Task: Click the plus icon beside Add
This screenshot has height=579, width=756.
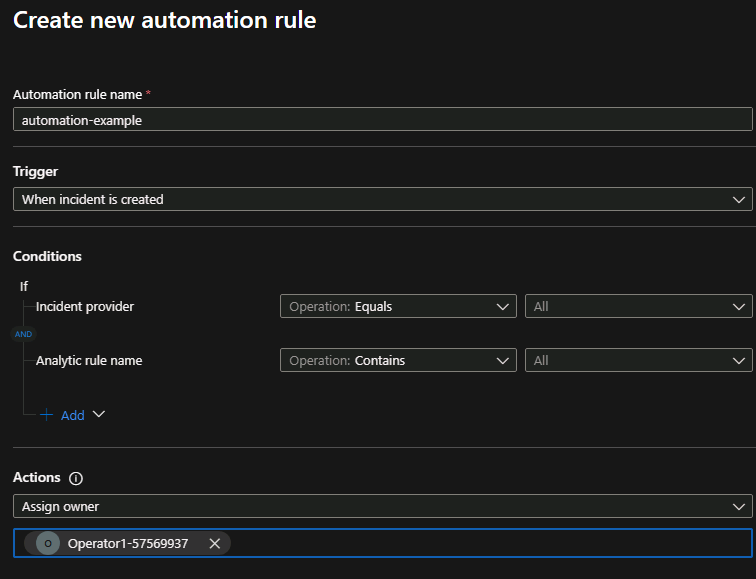Action: [x=46, y=415]
